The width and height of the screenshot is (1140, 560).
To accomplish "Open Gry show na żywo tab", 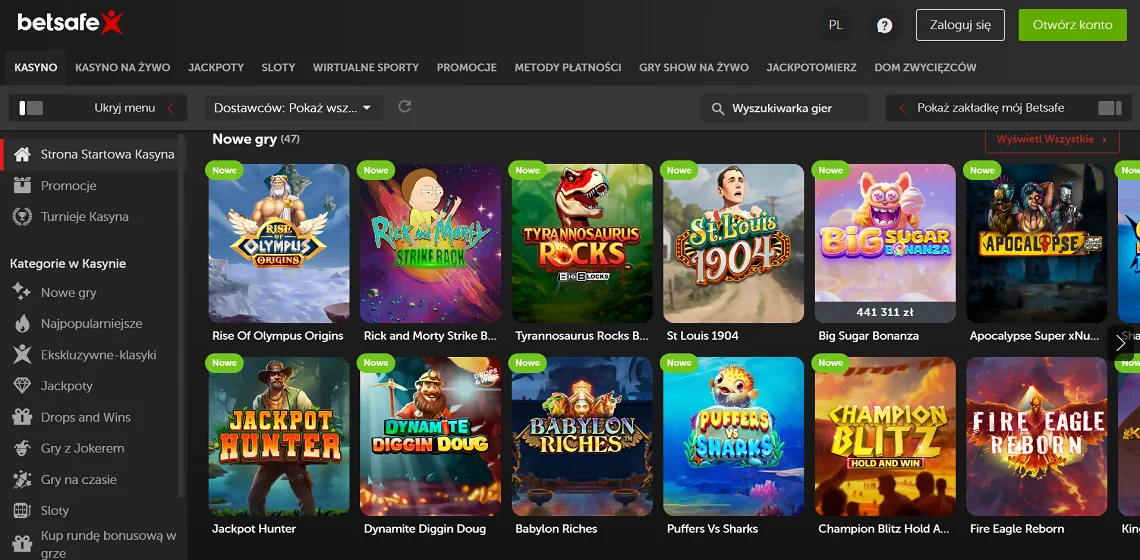I will [x=694, y=67].
